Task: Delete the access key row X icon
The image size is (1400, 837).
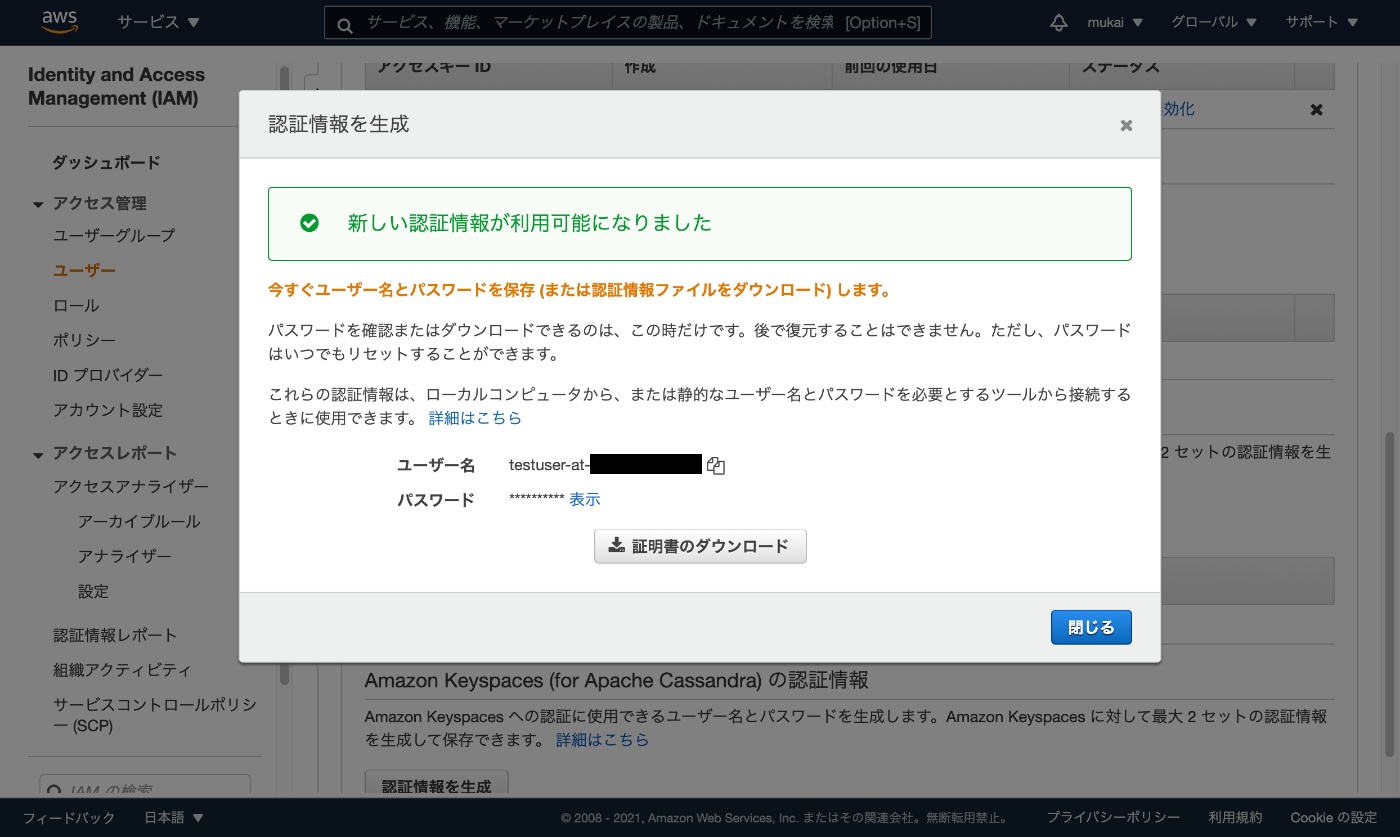Action: (x=1316, y=109)
